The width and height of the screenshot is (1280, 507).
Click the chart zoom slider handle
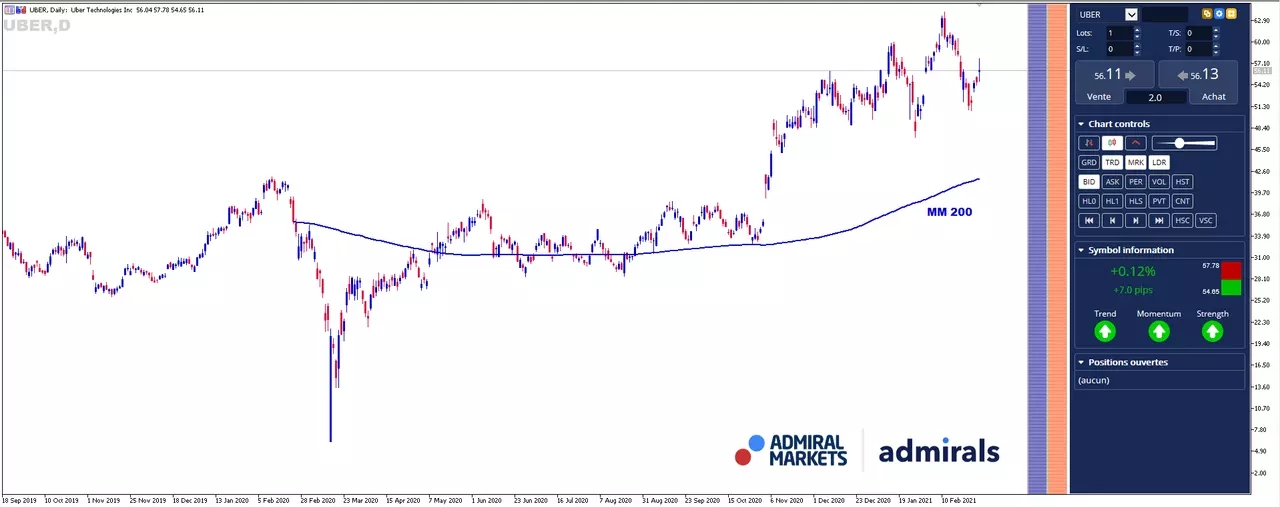click(x=1179, y=143)
